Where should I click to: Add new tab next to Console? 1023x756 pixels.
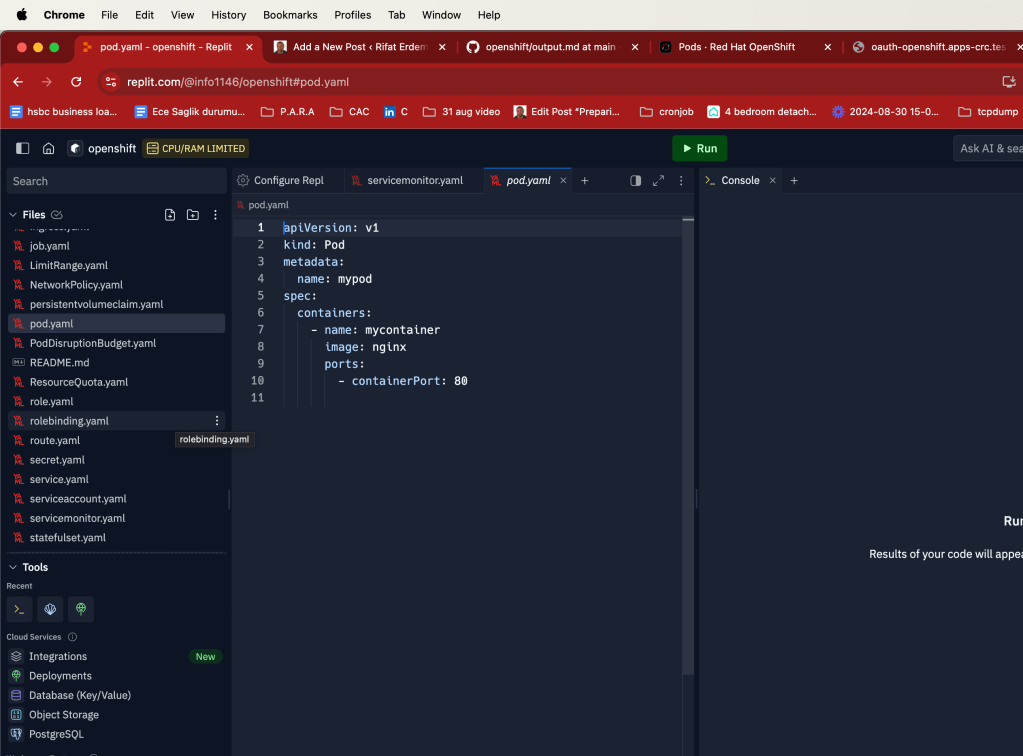(x=794, y=180)
